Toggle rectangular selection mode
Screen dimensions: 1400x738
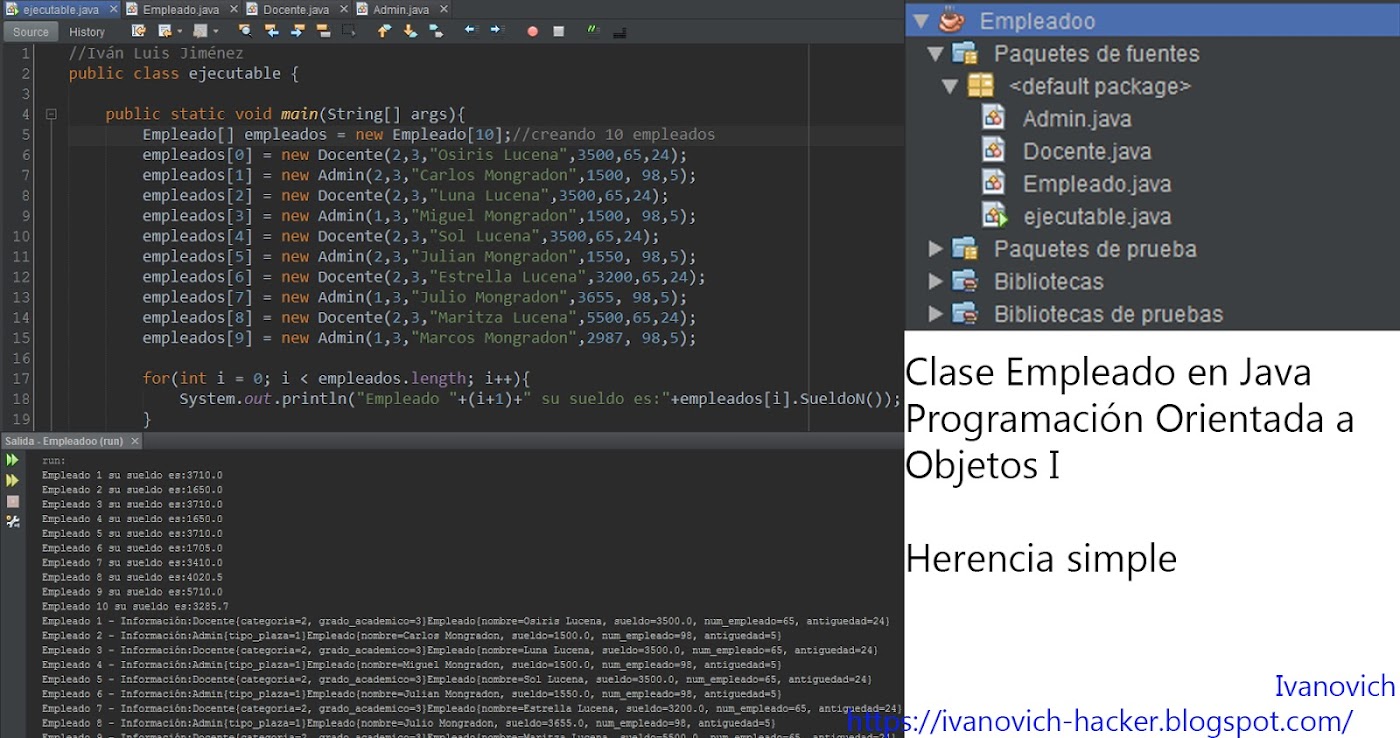pos(347,31)
